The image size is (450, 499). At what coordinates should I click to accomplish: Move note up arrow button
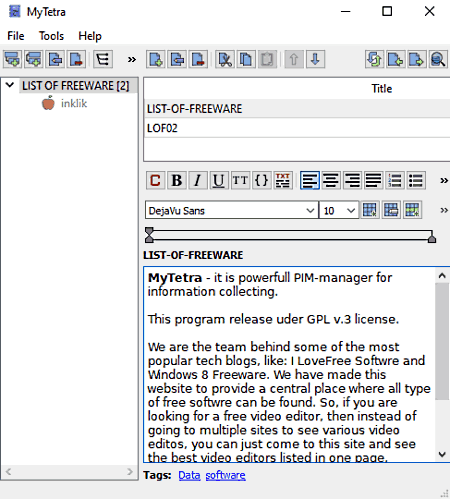tap(294, 60)
